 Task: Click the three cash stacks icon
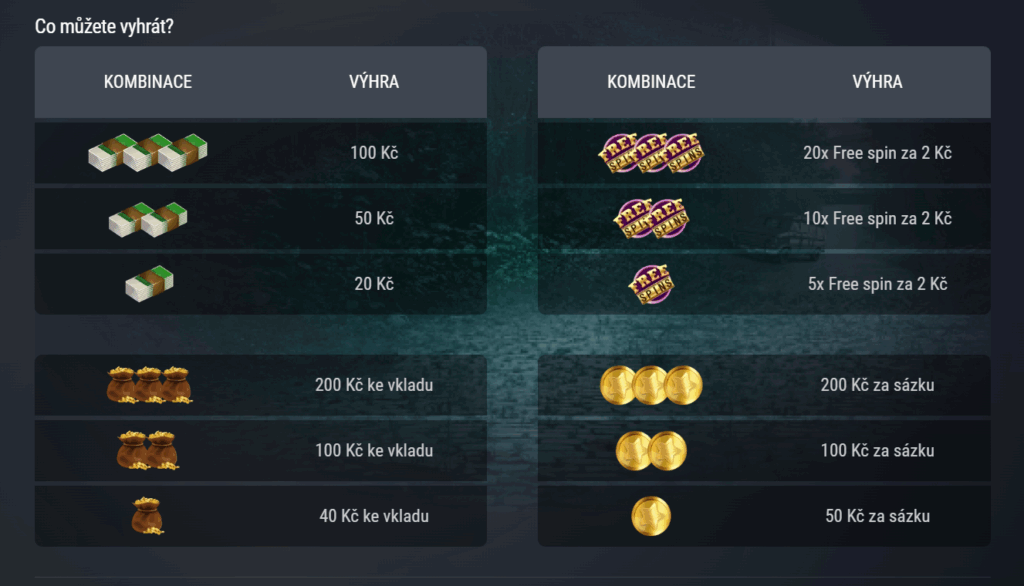(148, 153)
